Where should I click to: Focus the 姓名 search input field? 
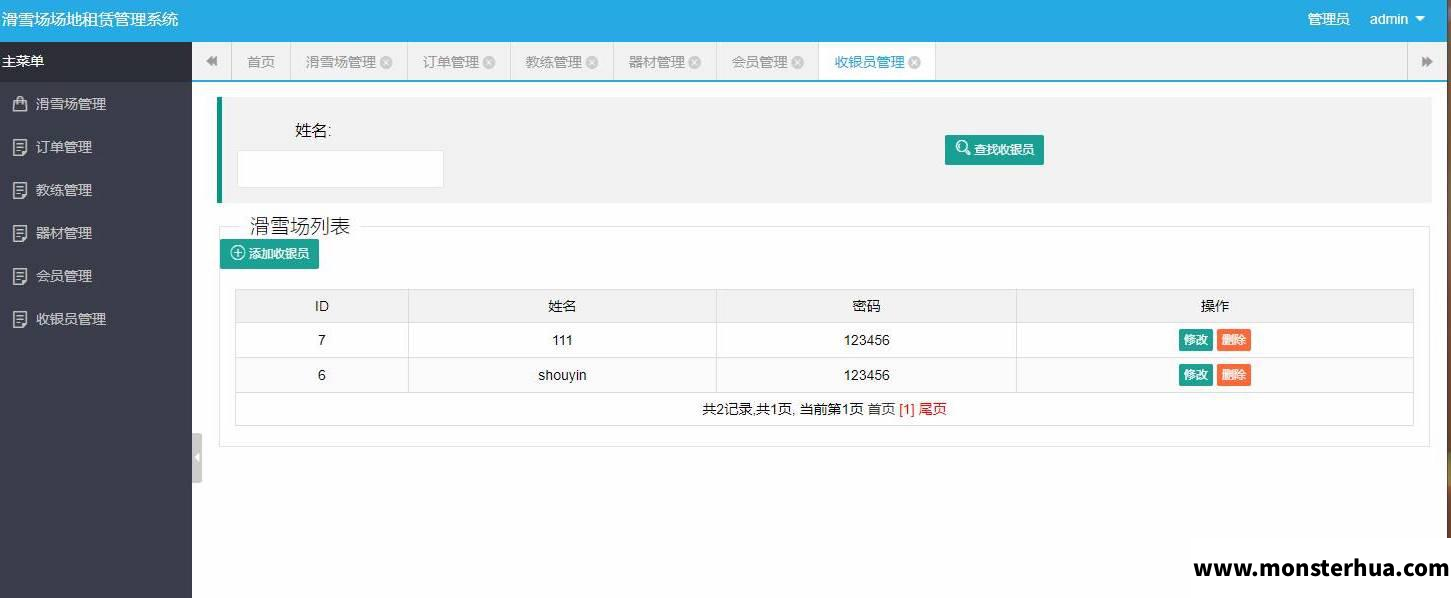click(340, 169)
